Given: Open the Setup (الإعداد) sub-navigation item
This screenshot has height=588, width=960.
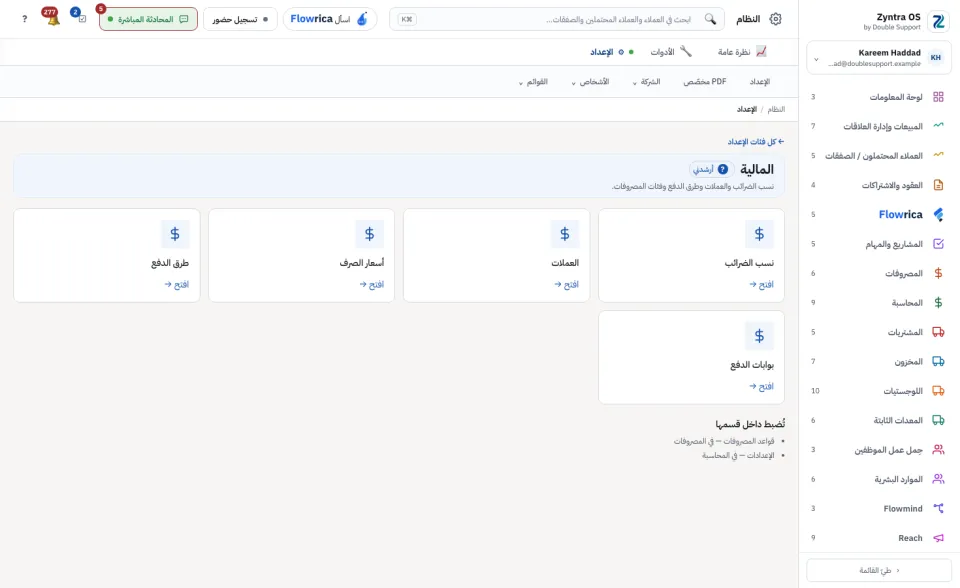Looking at the screenshot, I should click(x=760, y=82).
